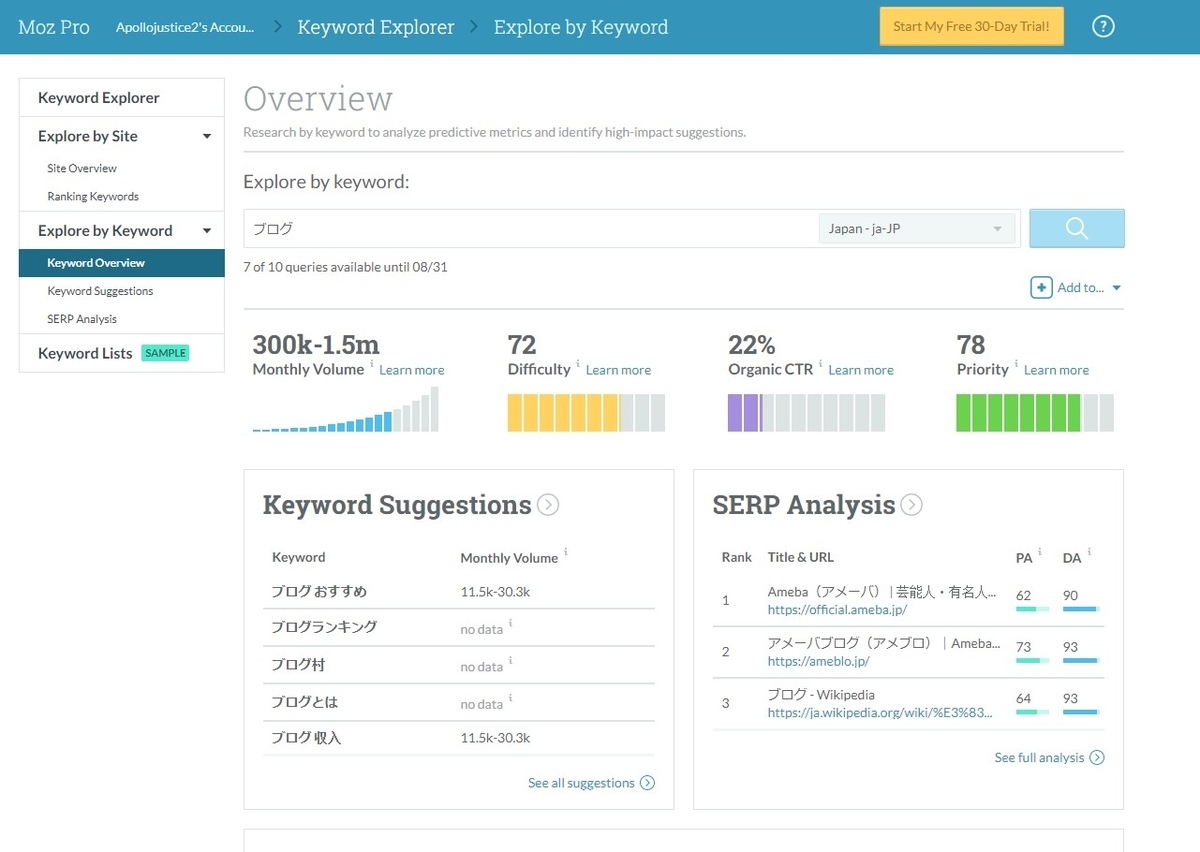Click Moz Pro logo in header
This screenshot has width=1200, height=852.
[54, 27]
